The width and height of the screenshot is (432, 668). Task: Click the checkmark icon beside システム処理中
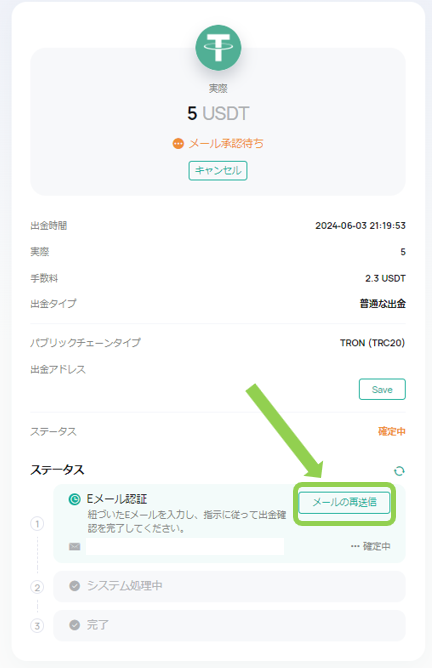click(x=75, y=586)
